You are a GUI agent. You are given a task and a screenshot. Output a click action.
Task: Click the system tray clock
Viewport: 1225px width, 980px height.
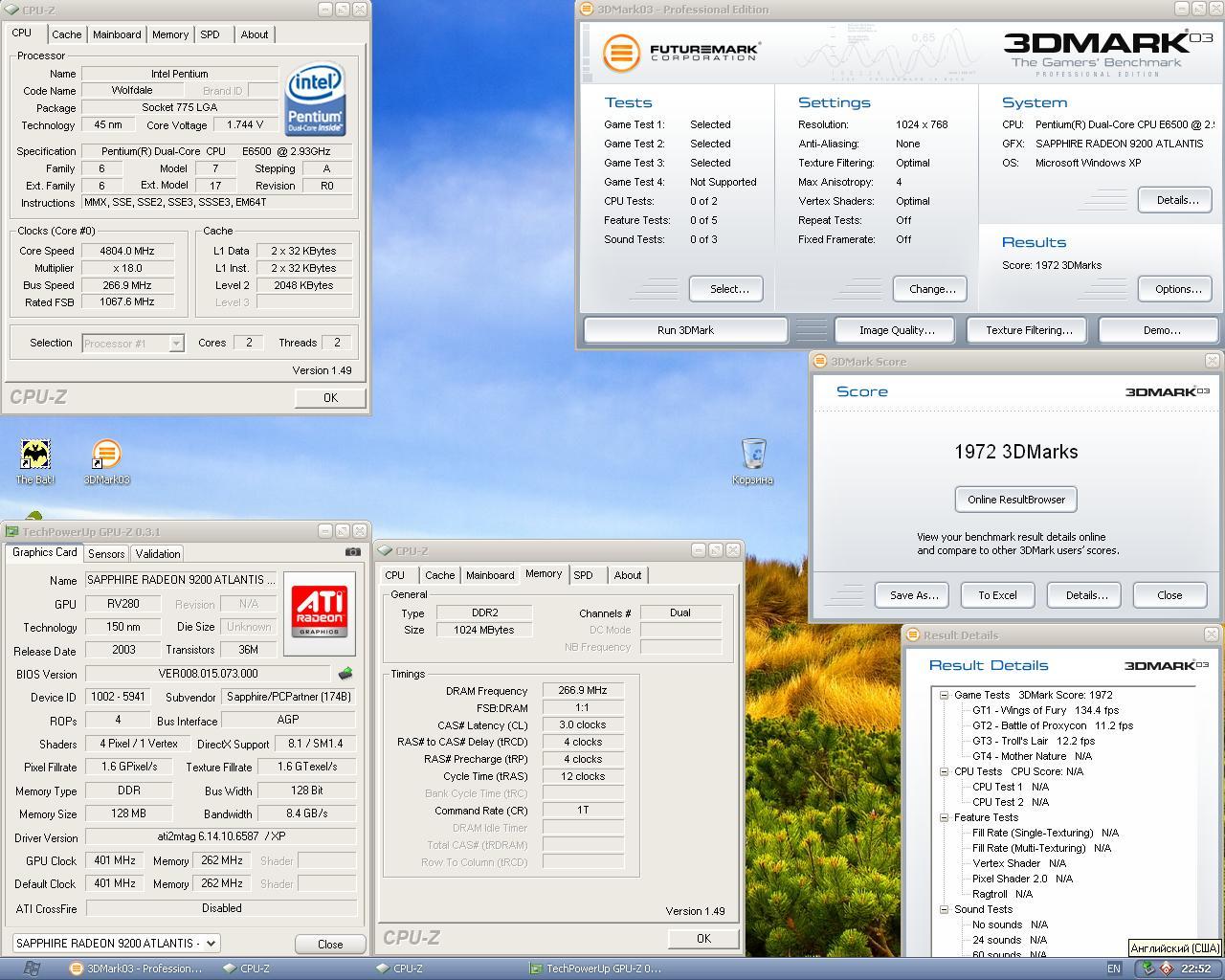click(1195, 969)
